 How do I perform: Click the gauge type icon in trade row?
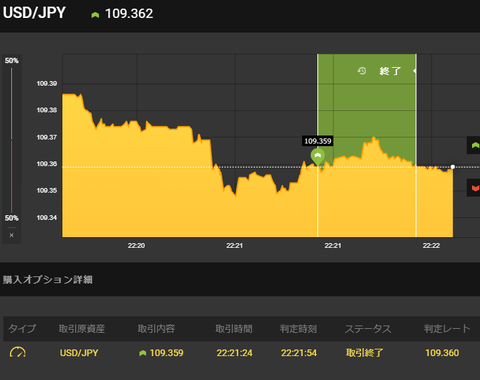pos(18,352)
